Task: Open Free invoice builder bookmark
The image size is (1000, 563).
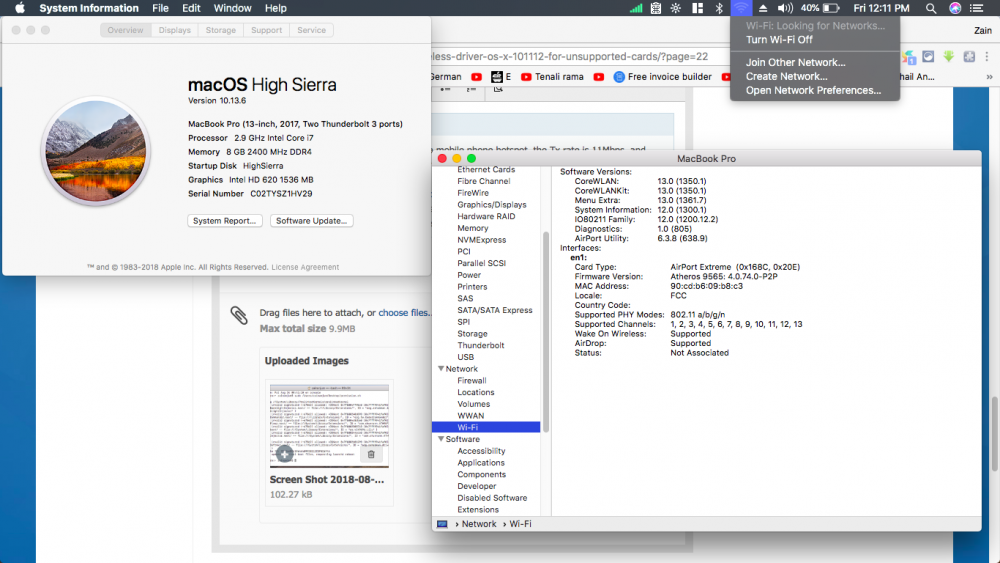Action: point(663,77)
